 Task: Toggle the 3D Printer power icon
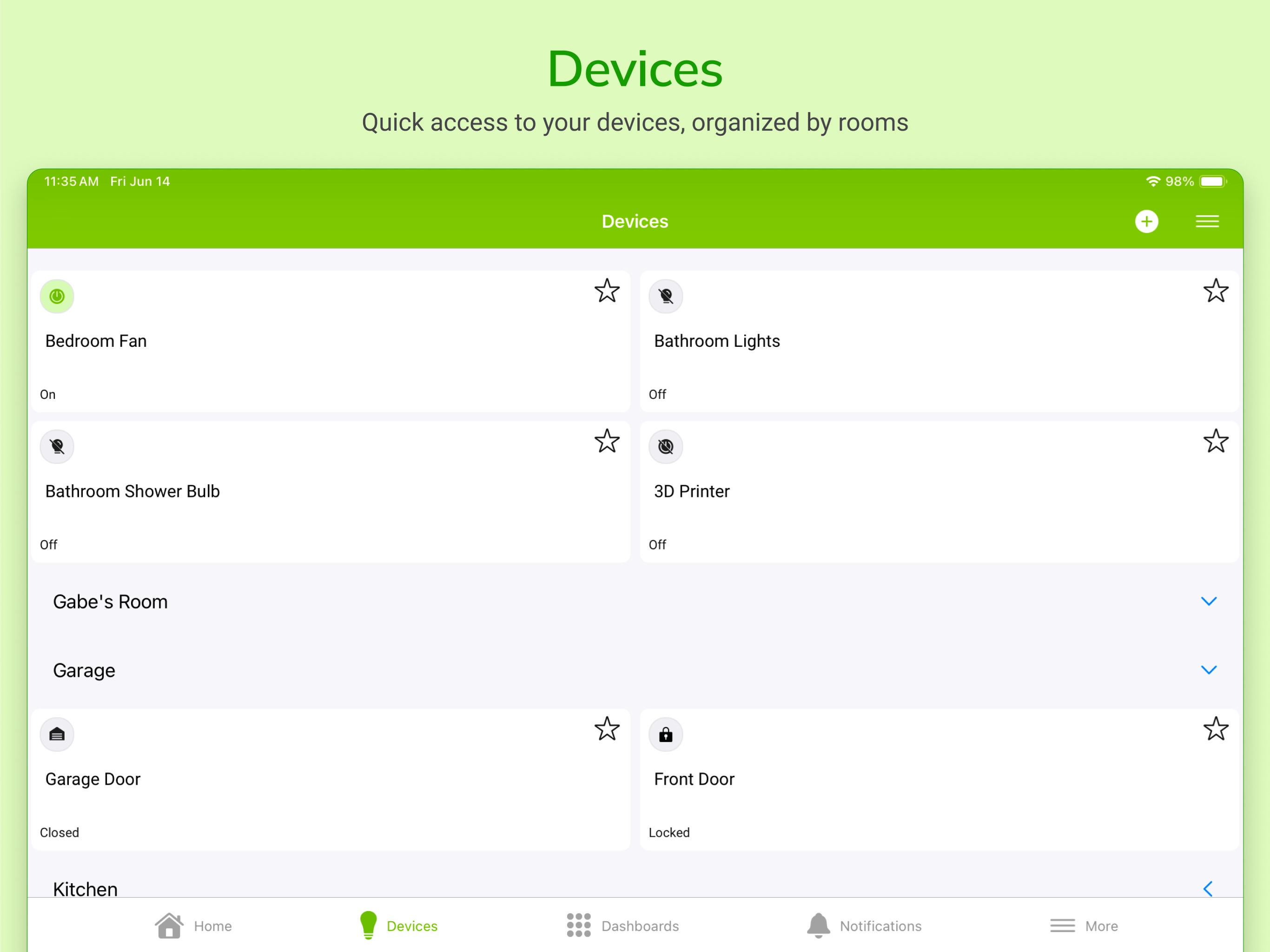click(665, 447)
